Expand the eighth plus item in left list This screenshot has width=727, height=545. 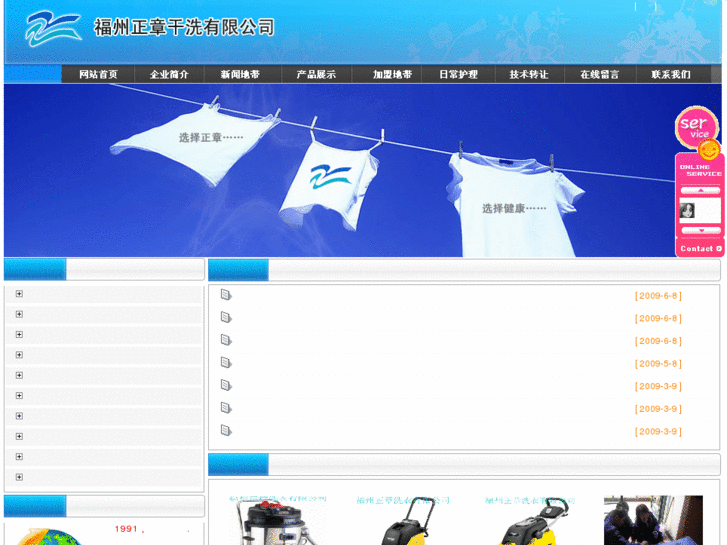[19, 436]
